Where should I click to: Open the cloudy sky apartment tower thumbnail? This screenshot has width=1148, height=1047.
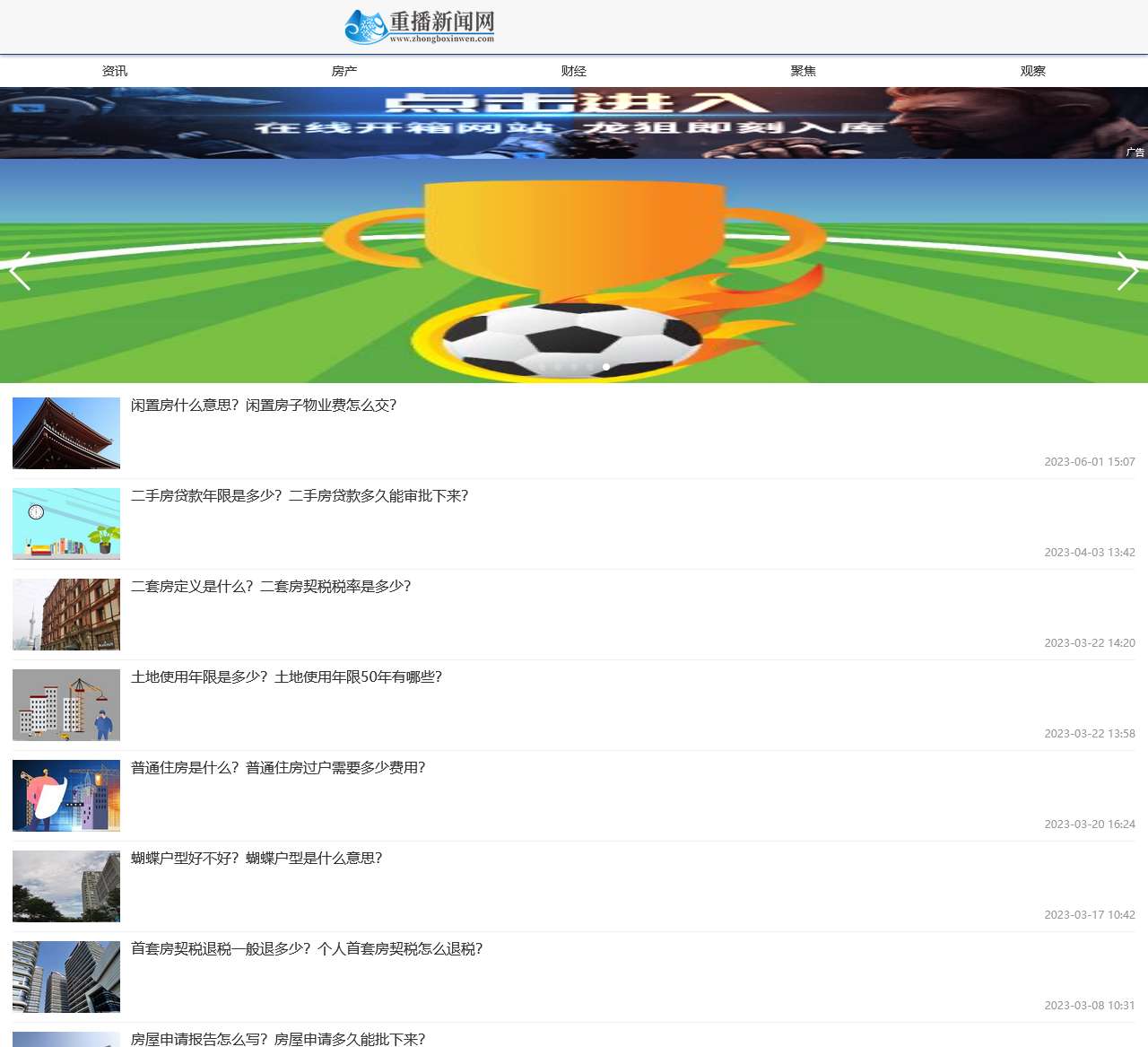(66, 886)
